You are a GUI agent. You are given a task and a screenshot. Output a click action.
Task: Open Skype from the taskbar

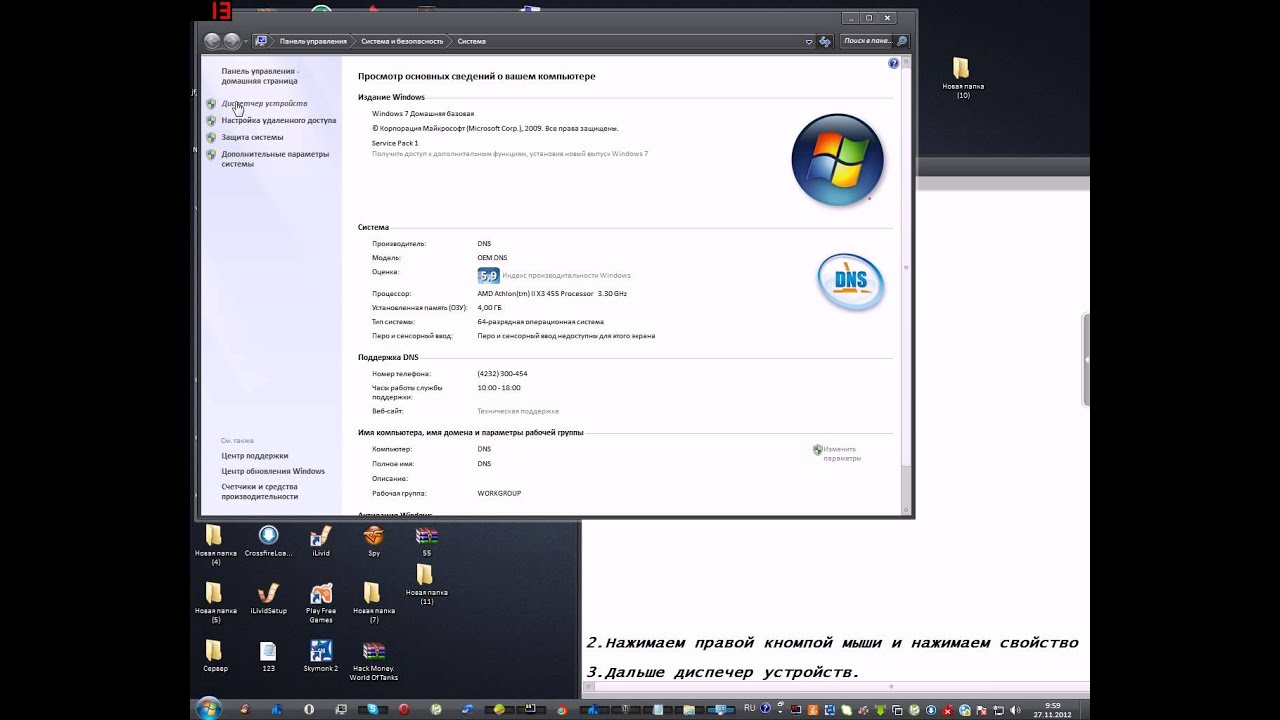point(372,709)
